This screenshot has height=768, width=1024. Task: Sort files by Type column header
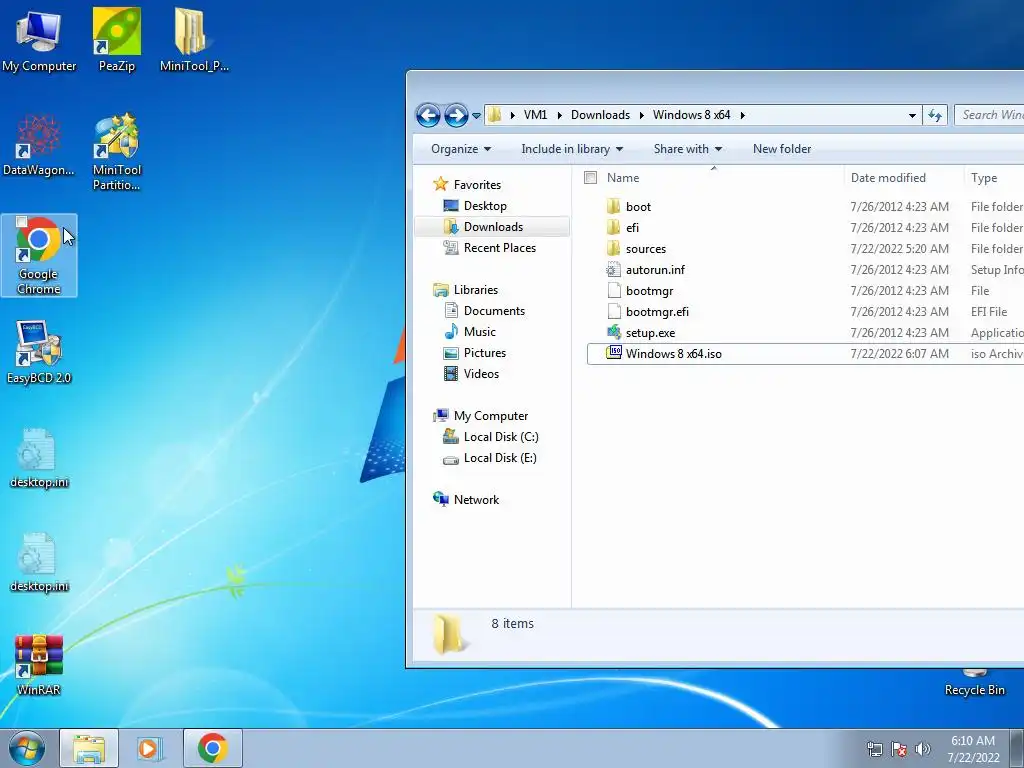point(984,178)
